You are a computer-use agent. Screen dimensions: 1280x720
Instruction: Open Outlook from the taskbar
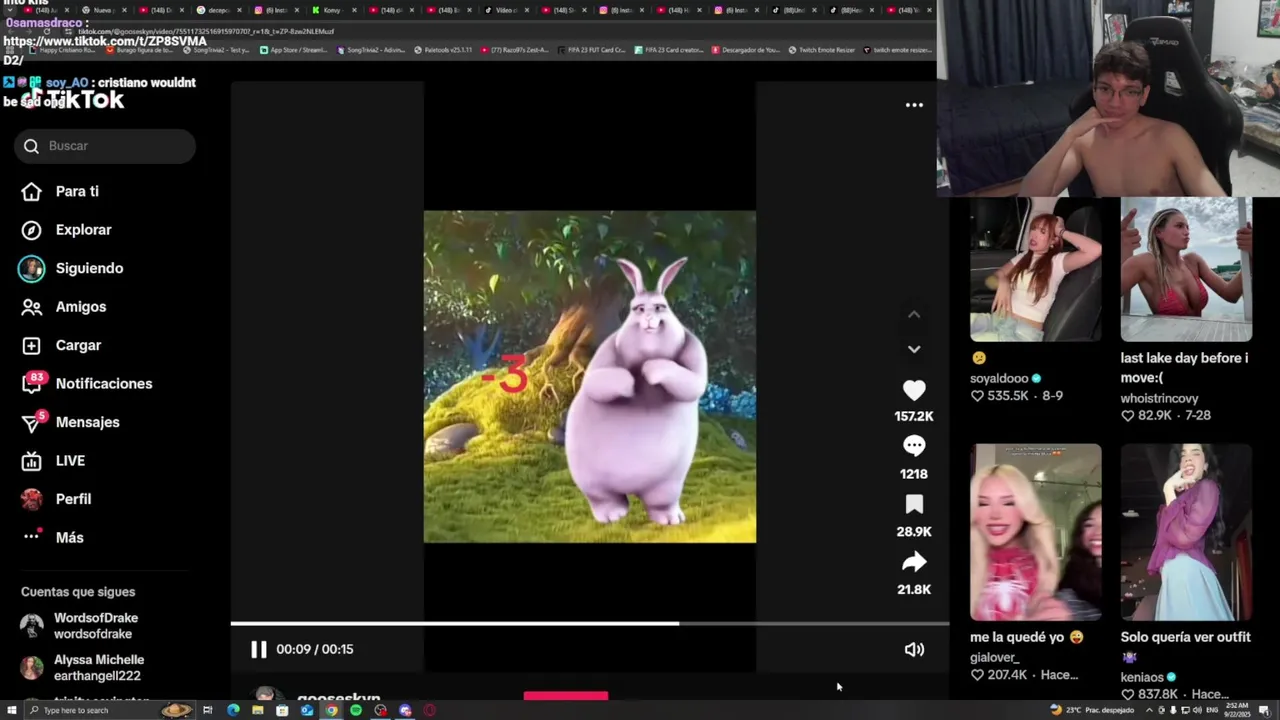click(307, 710)
